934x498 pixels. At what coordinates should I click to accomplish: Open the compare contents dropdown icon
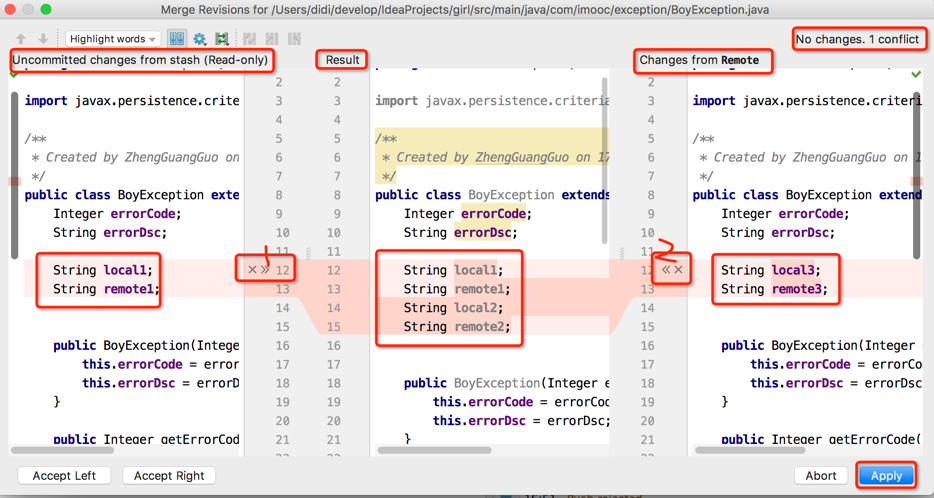222,39
